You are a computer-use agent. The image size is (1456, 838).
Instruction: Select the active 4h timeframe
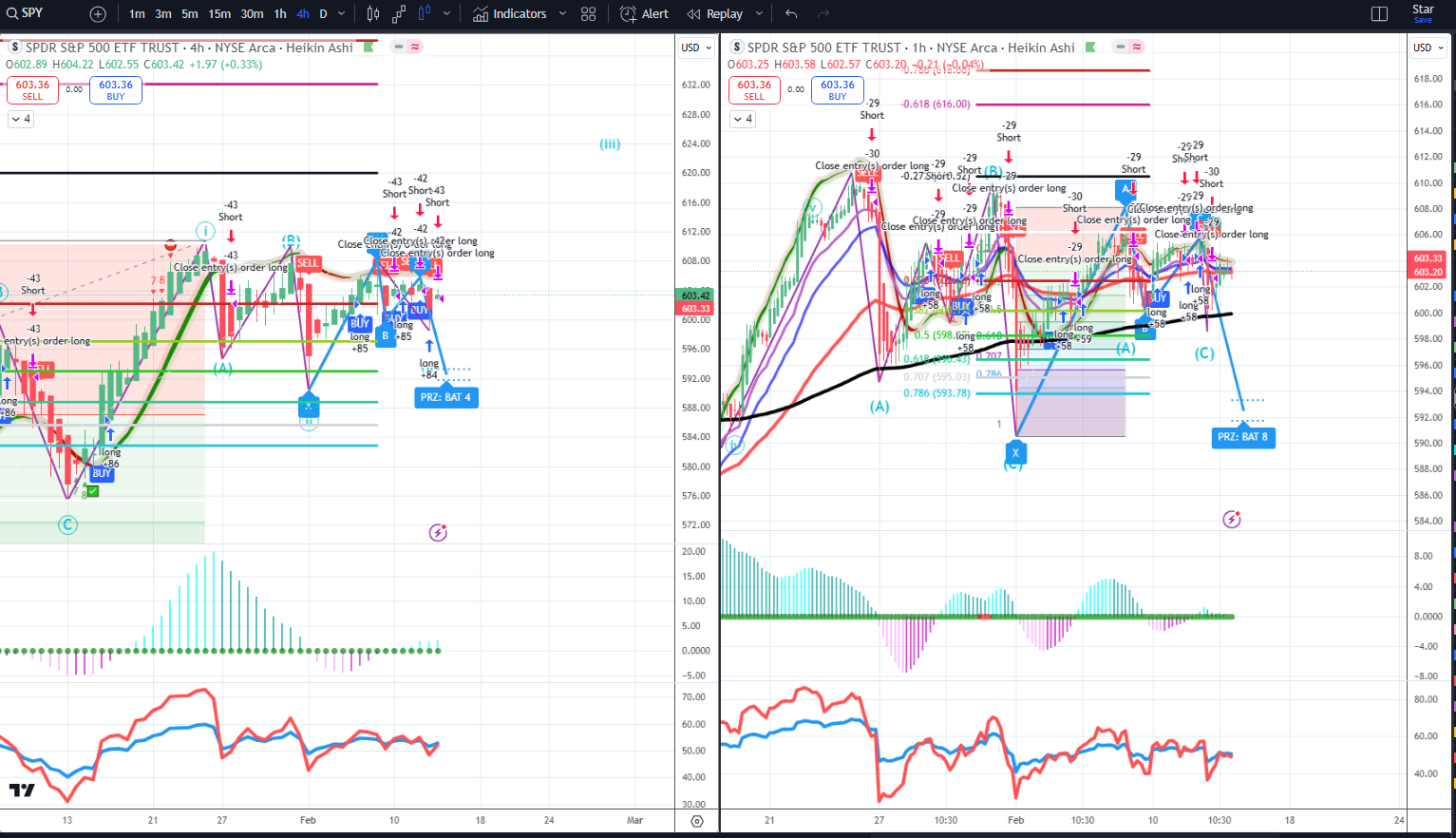[x=302, y=14]
